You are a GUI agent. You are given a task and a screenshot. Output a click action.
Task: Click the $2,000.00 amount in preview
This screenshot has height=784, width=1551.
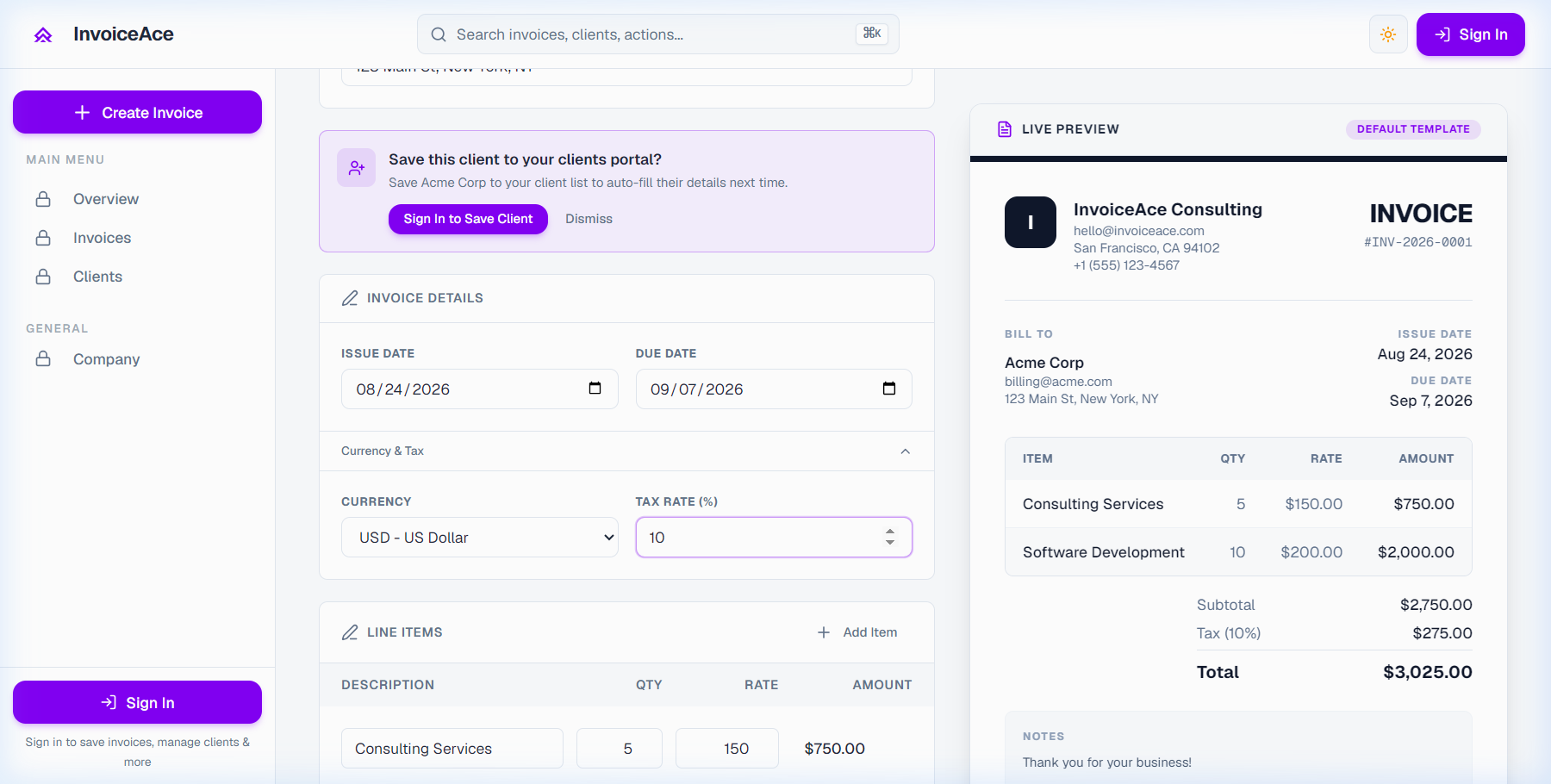tap(1416, 552)
